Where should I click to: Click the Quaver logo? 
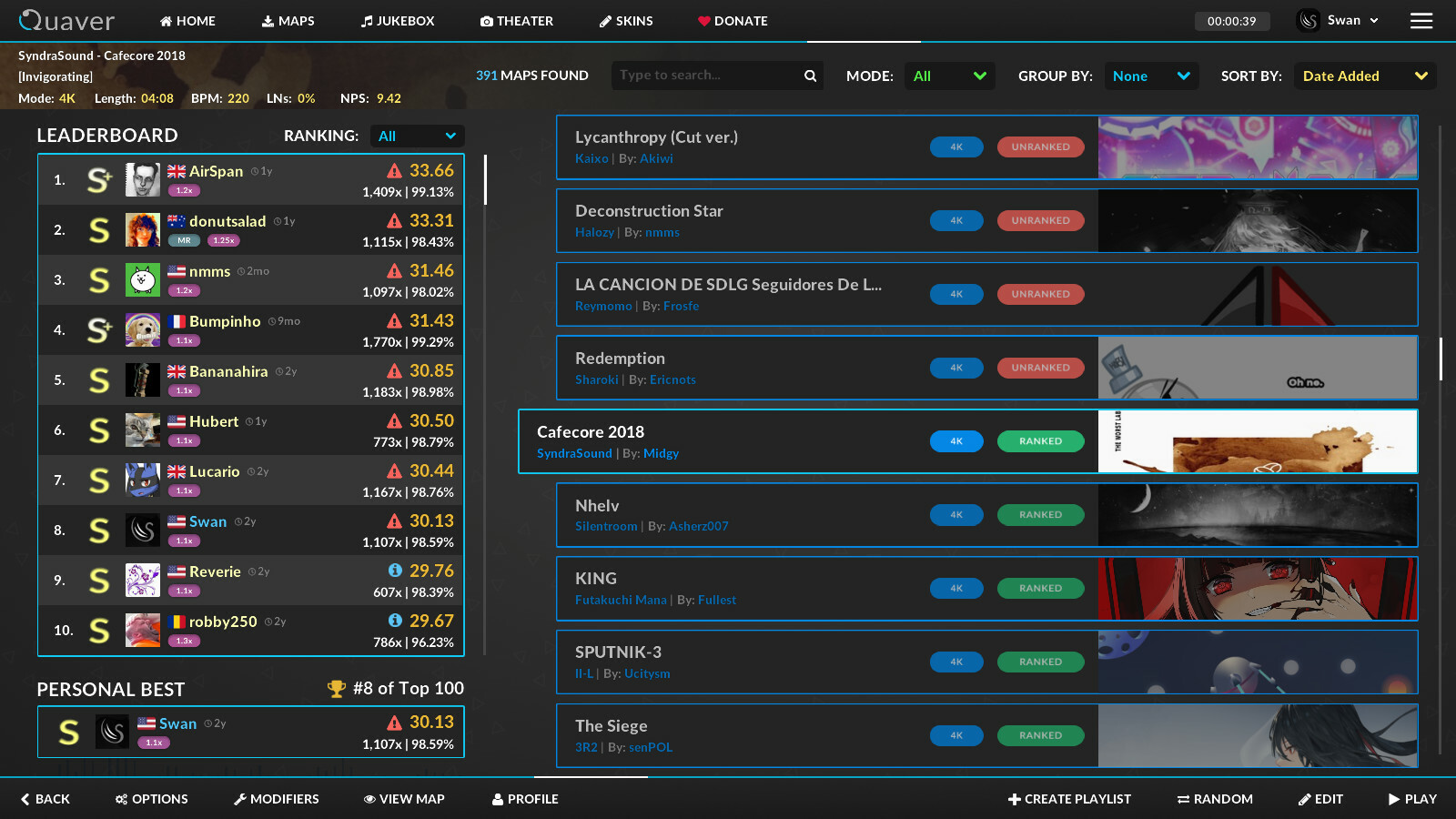(66, 20)
